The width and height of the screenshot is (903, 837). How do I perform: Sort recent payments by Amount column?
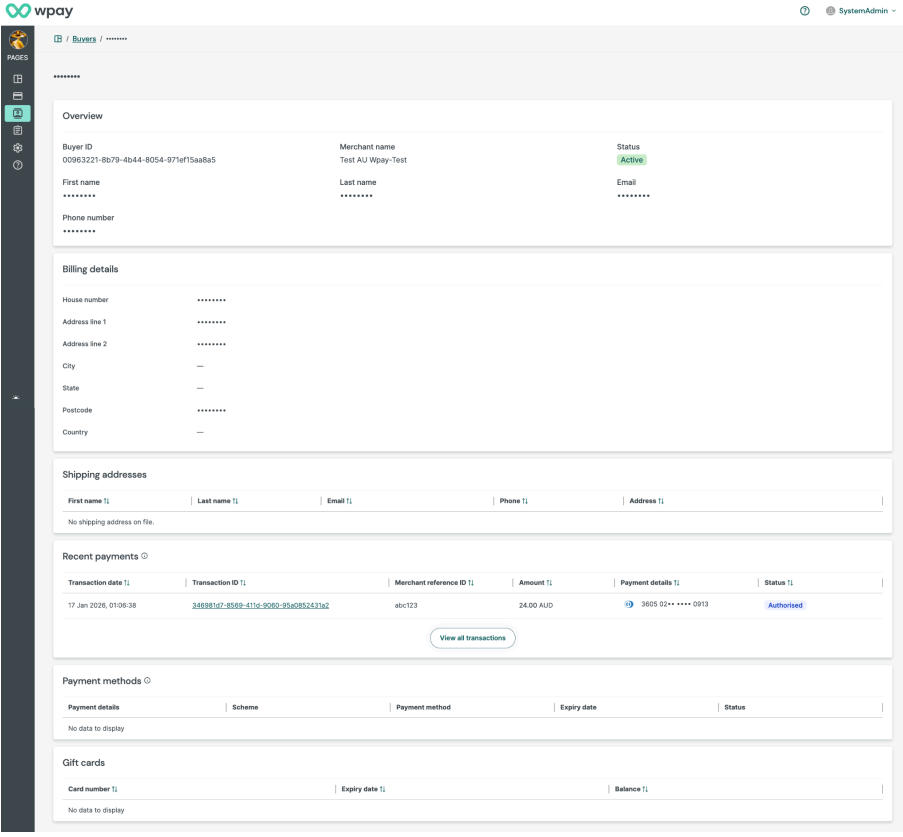(x=536, y=582)
